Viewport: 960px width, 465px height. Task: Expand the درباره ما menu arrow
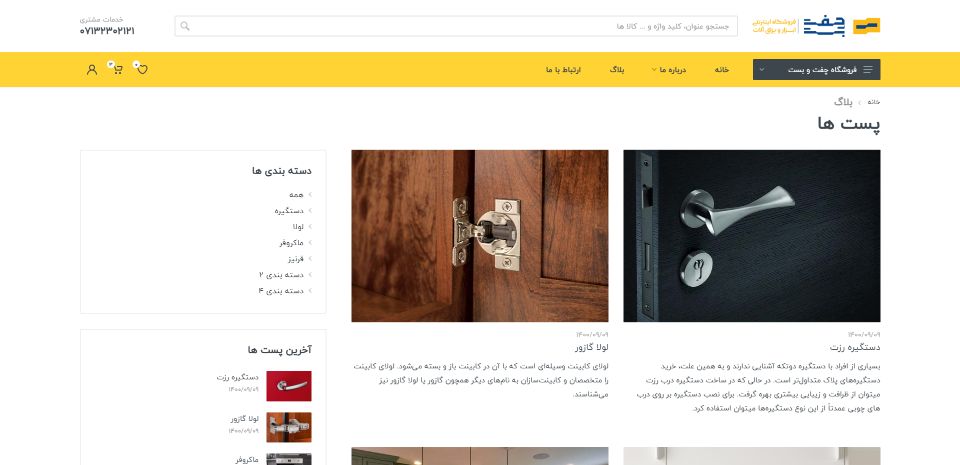(654, 70)
